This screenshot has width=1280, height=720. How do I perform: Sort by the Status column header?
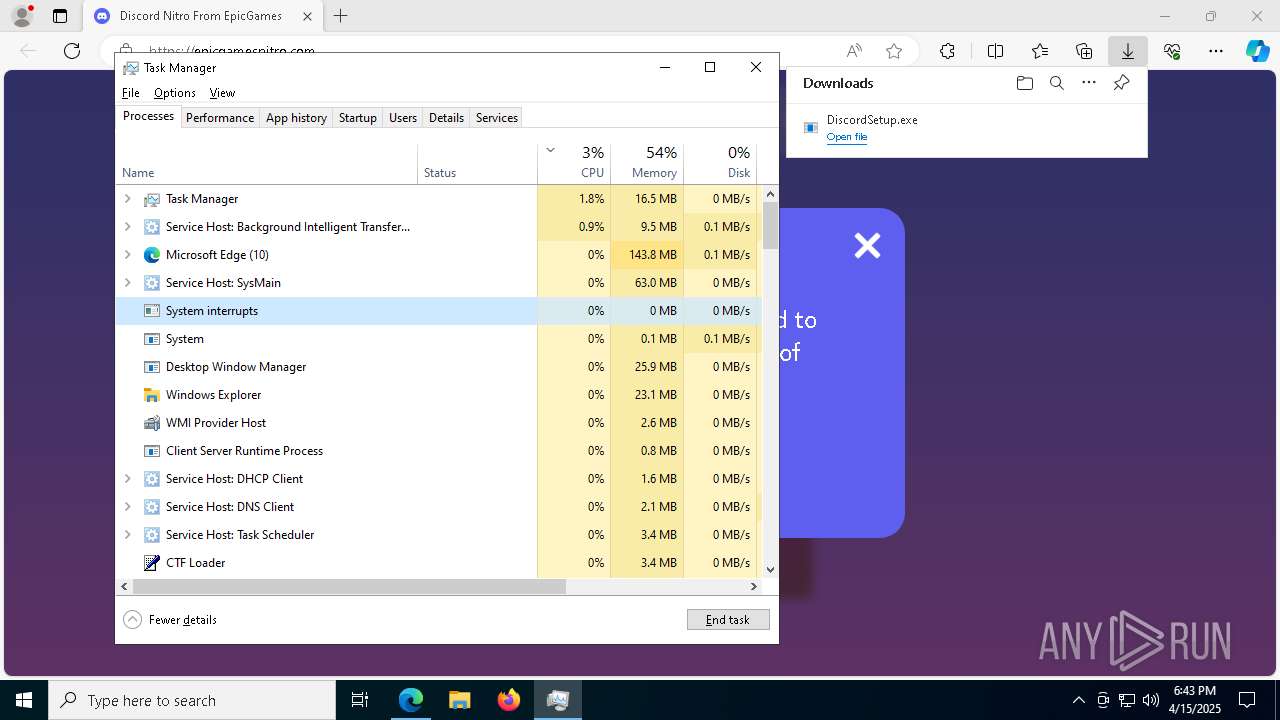(x=477, y=163)
